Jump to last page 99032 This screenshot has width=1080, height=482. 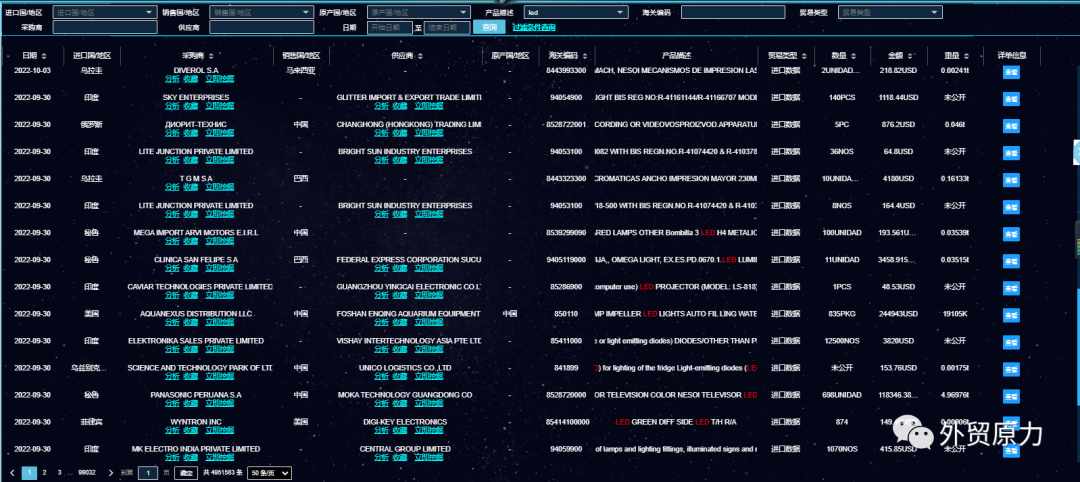87,473
